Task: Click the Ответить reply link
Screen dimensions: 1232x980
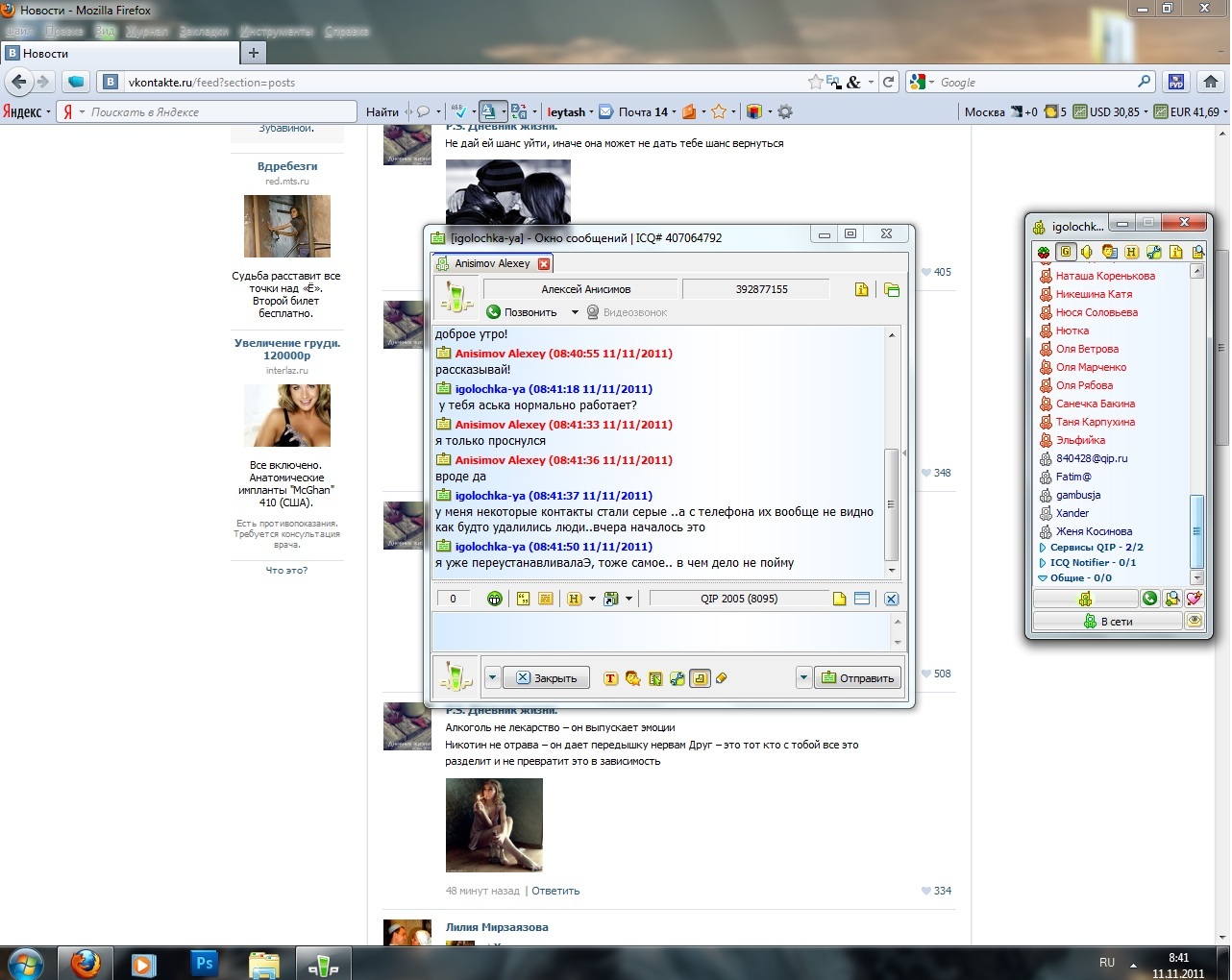Action: tap(555, 891)
